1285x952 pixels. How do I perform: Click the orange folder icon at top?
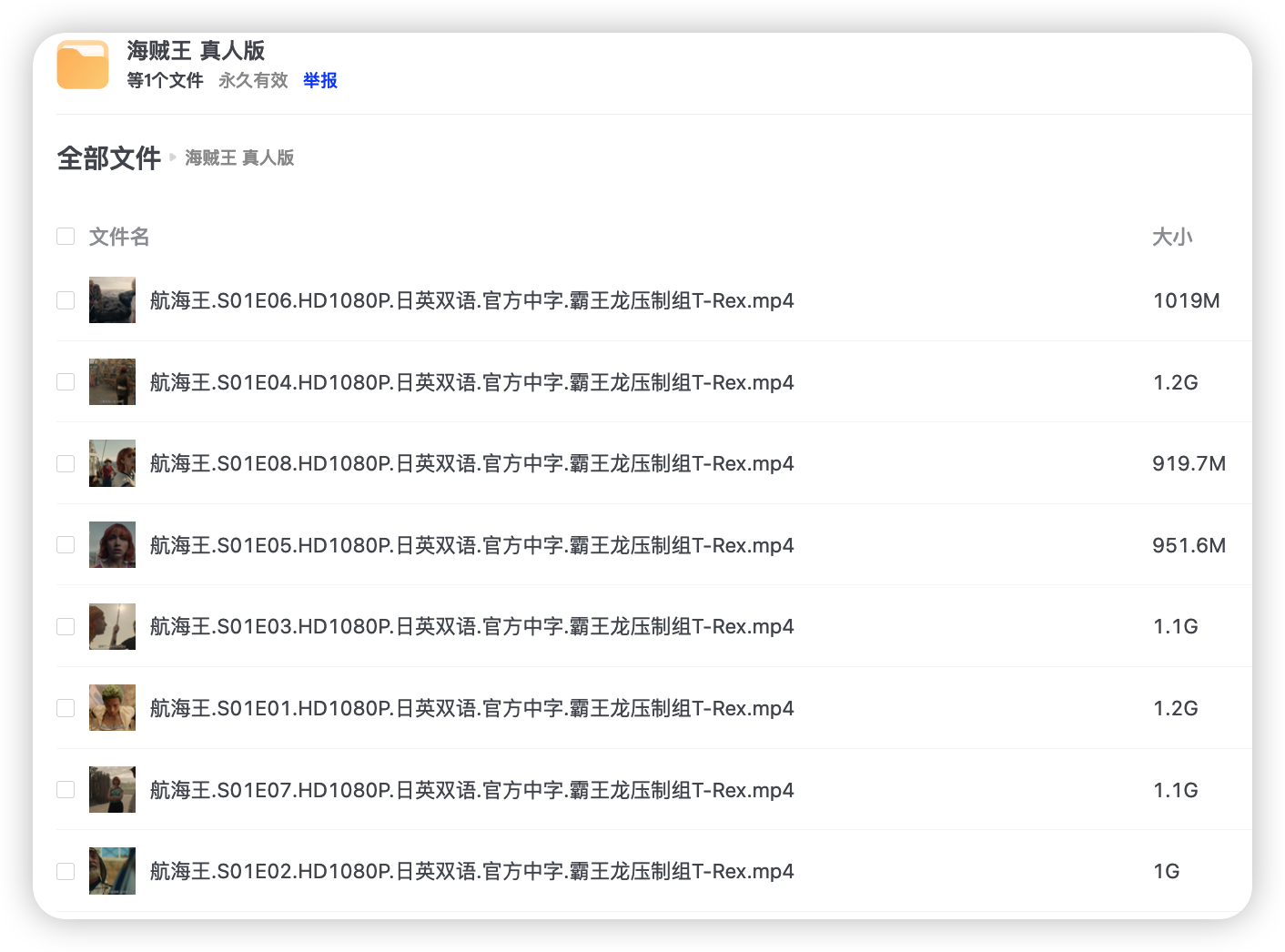83,65
